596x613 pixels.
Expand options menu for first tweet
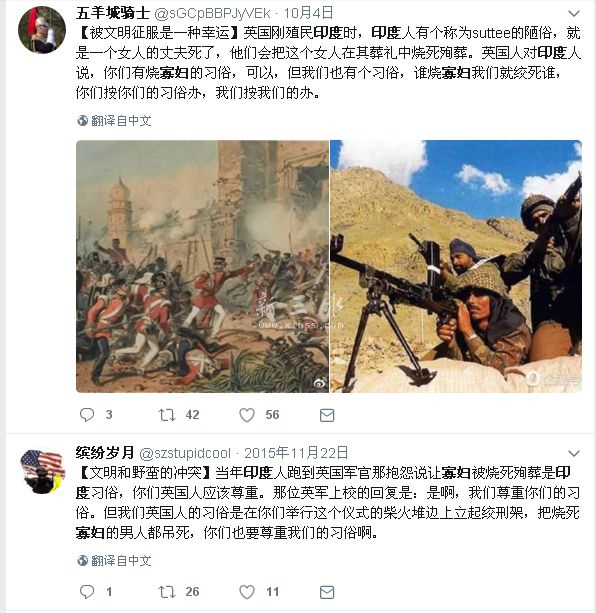coord(573,14)
